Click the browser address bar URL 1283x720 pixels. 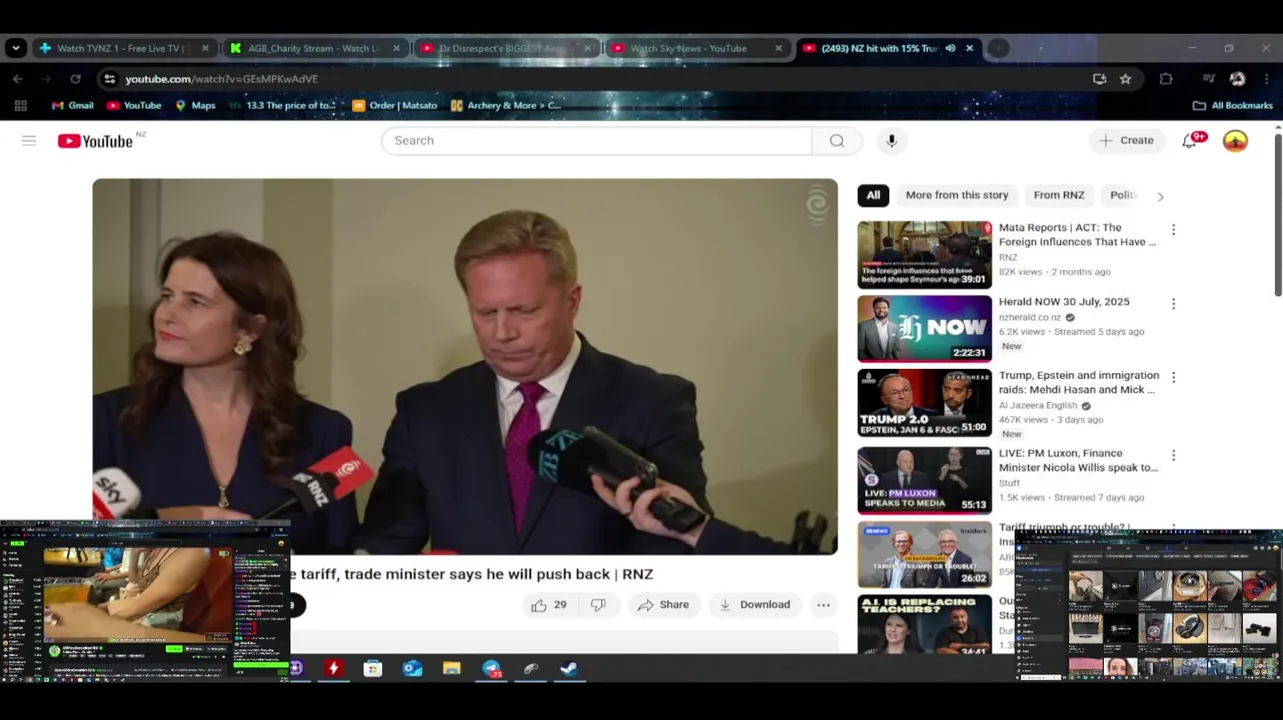click(221, 79)
